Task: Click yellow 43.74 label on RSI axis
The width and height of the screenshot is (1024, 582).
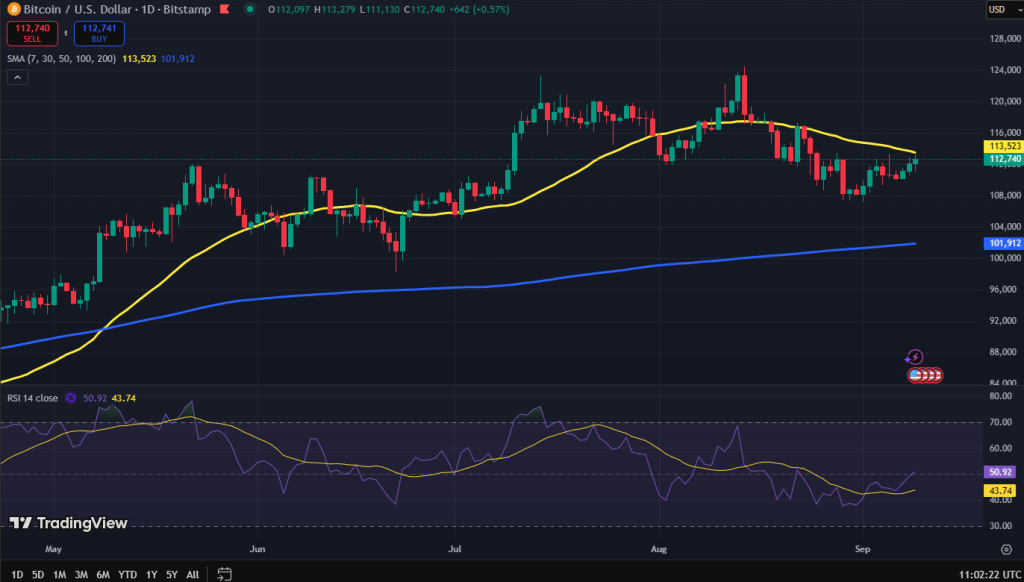Action: 1000,491
